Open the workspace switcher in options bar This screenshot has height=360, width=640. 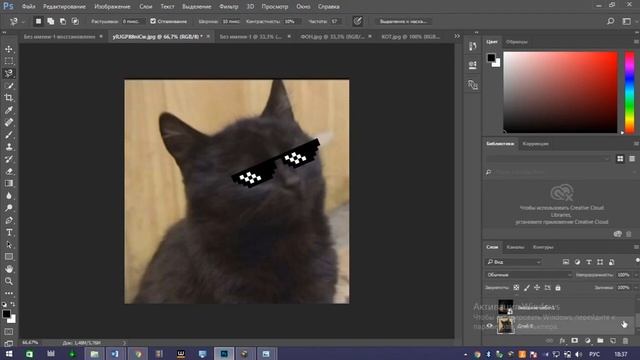(x=627, y=21)
